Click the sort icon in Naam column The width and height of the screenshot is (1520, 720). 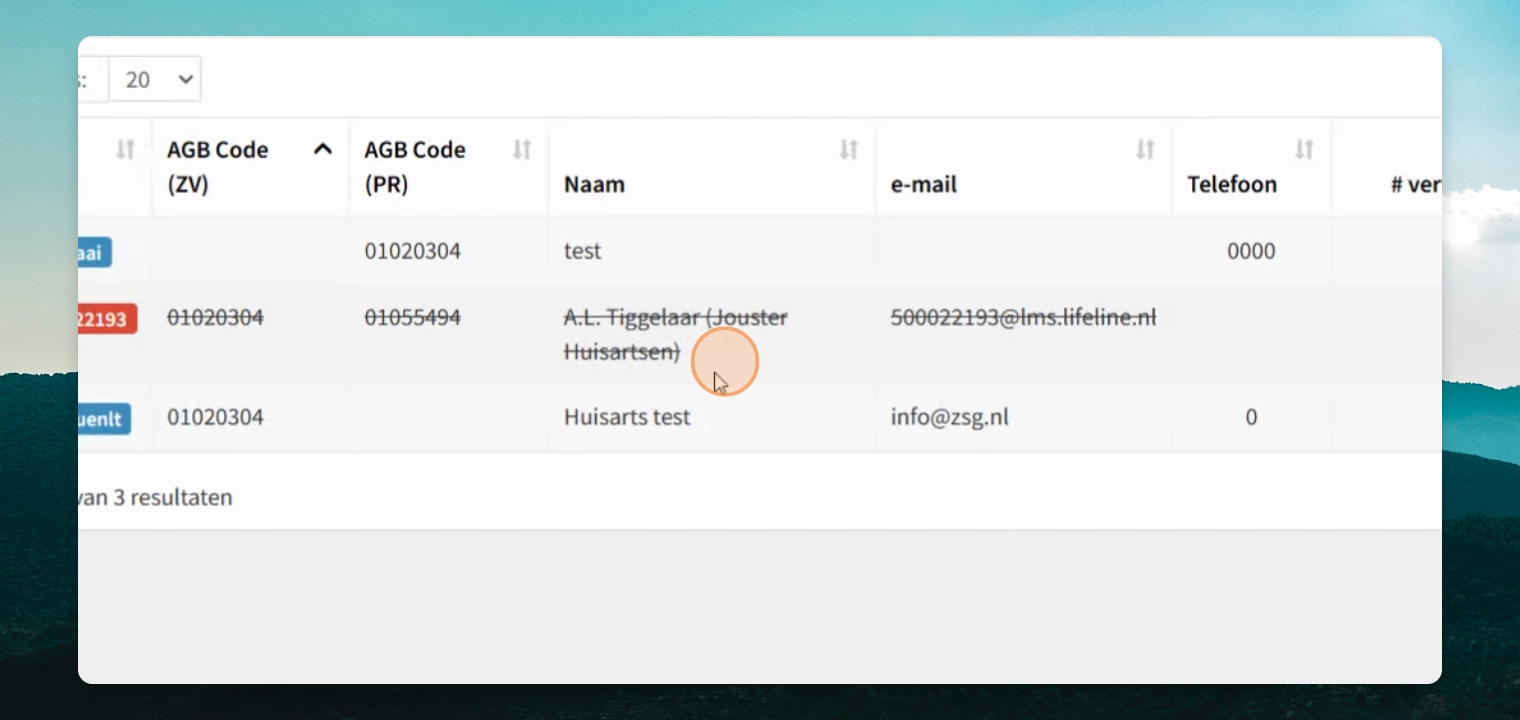(848, 149)
